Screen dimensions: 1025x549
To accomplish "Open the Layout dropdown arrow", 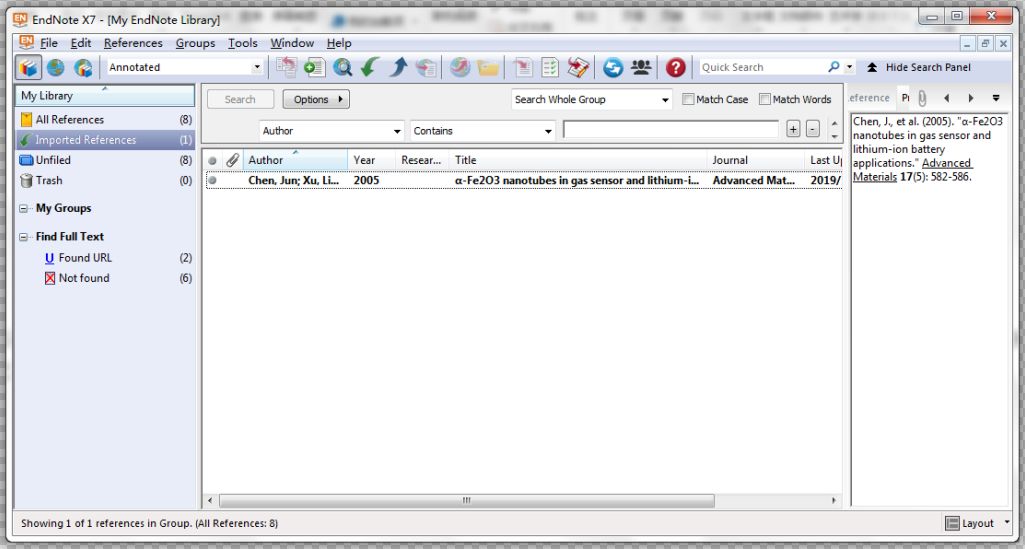I will click(x=1006, y=523).
